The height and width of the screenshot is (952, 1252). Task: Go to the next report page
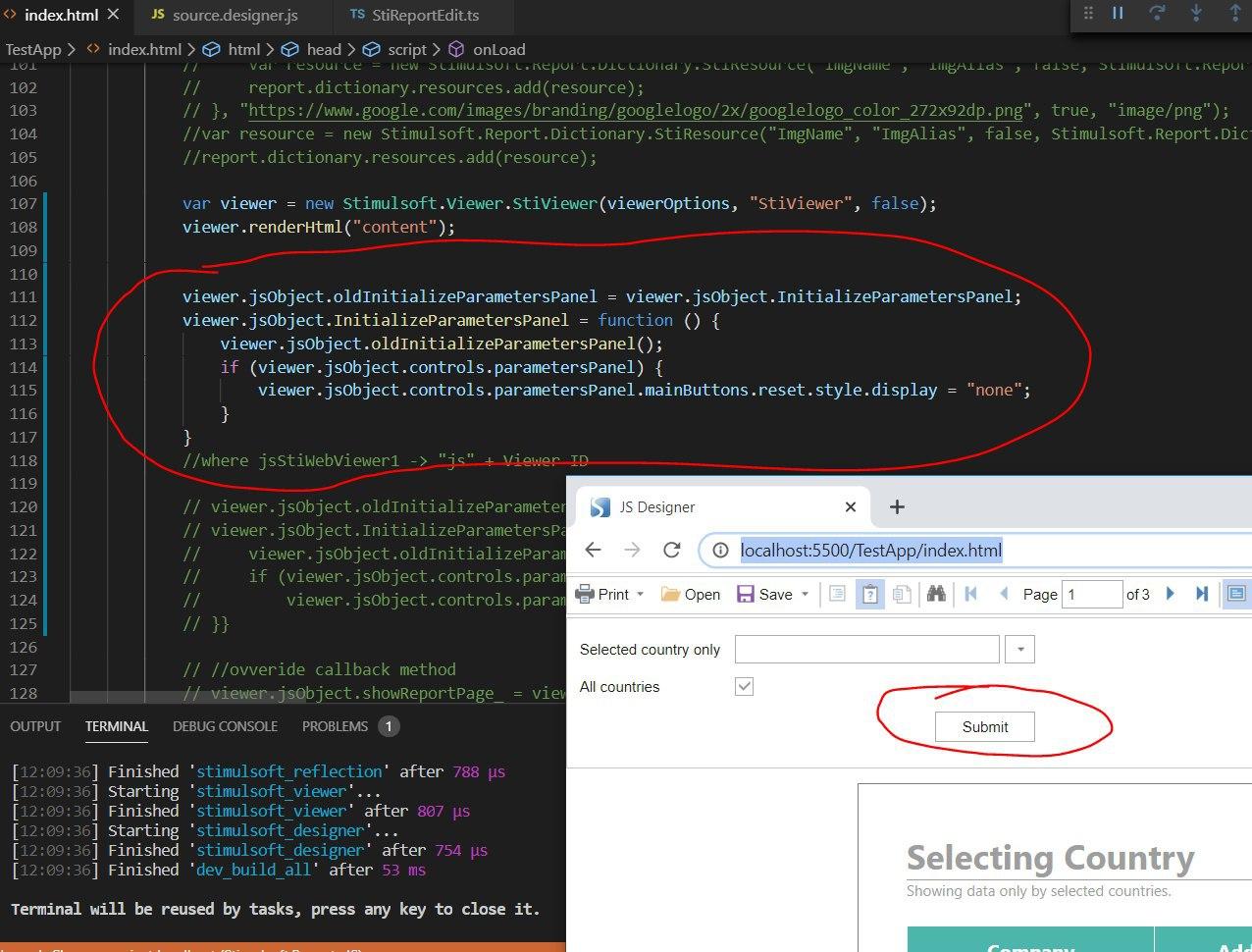pos(1170,594)
